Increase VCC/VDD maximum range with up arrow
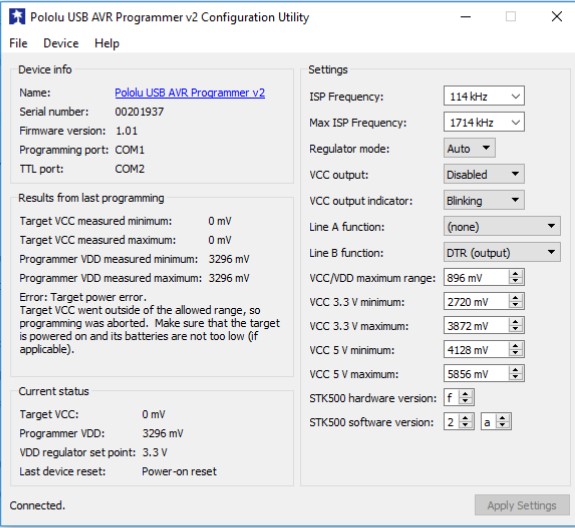 pyautogui.click(x=516, y=274)
